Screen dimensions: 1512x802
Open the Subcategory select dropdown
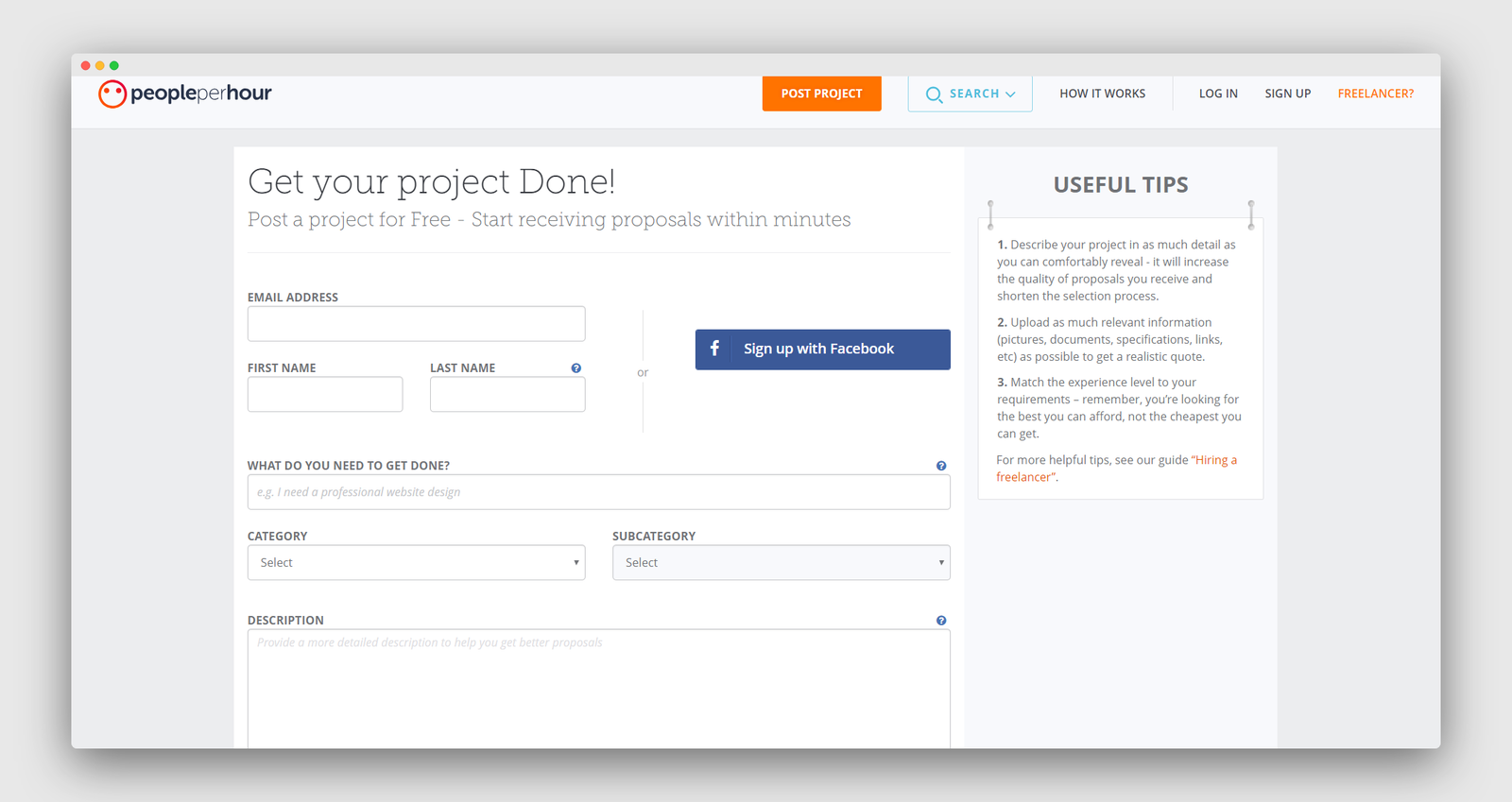tap(782, 562)
